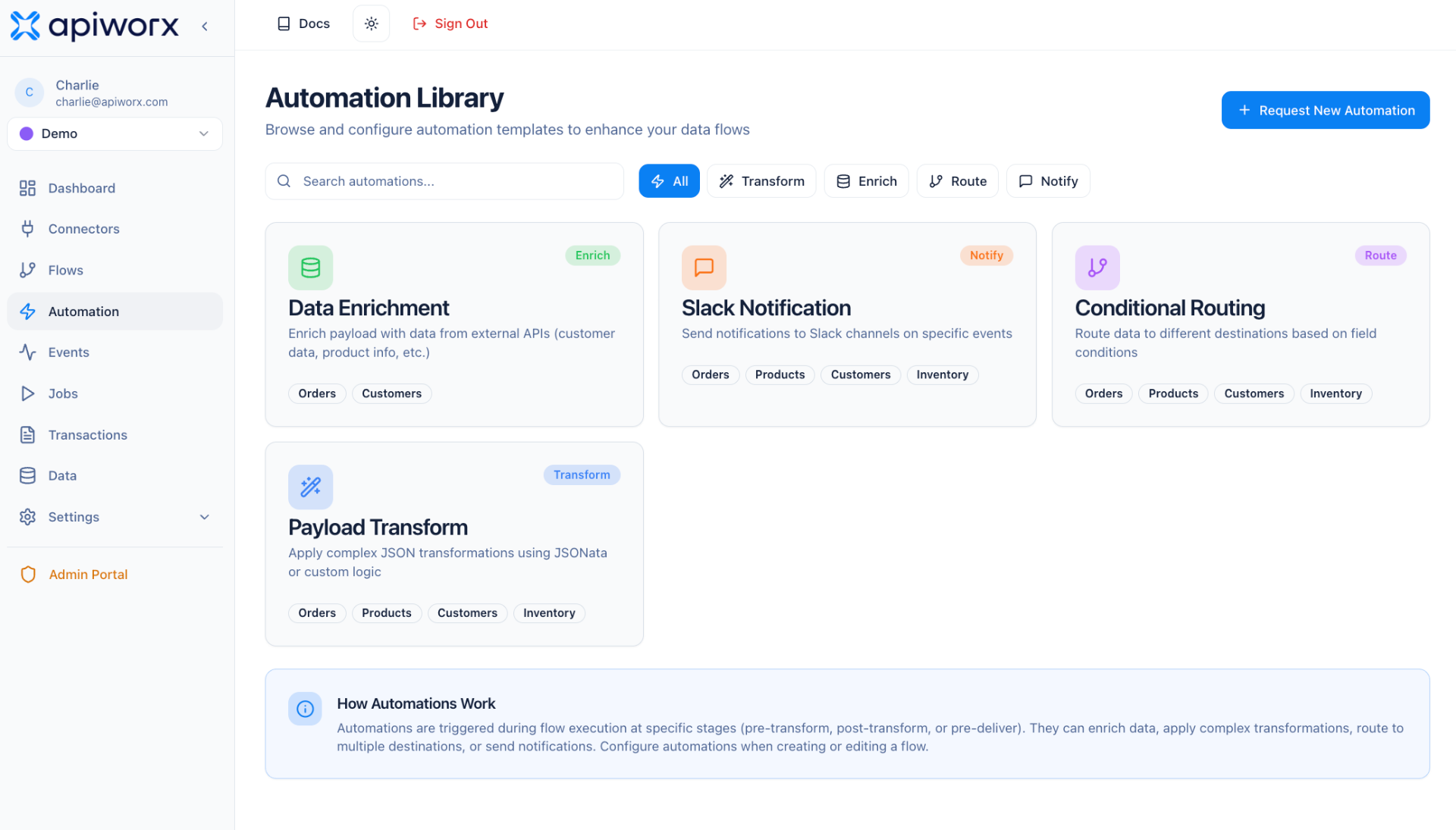Switch to the Transform filter tab
Image resolution: width=1456 pixels, height=830 pixels.
[761, 180]
